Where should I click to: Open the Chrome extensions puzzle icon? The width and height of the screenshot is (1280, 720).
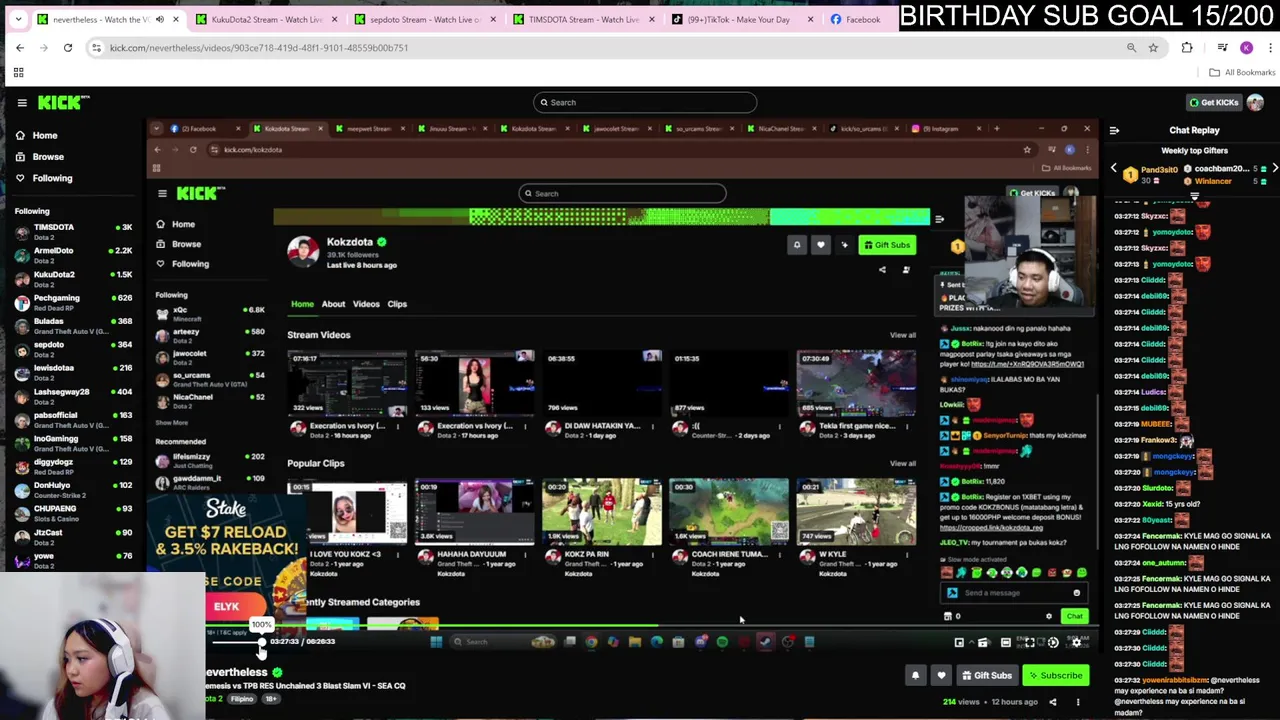(x=1187, y=48)
